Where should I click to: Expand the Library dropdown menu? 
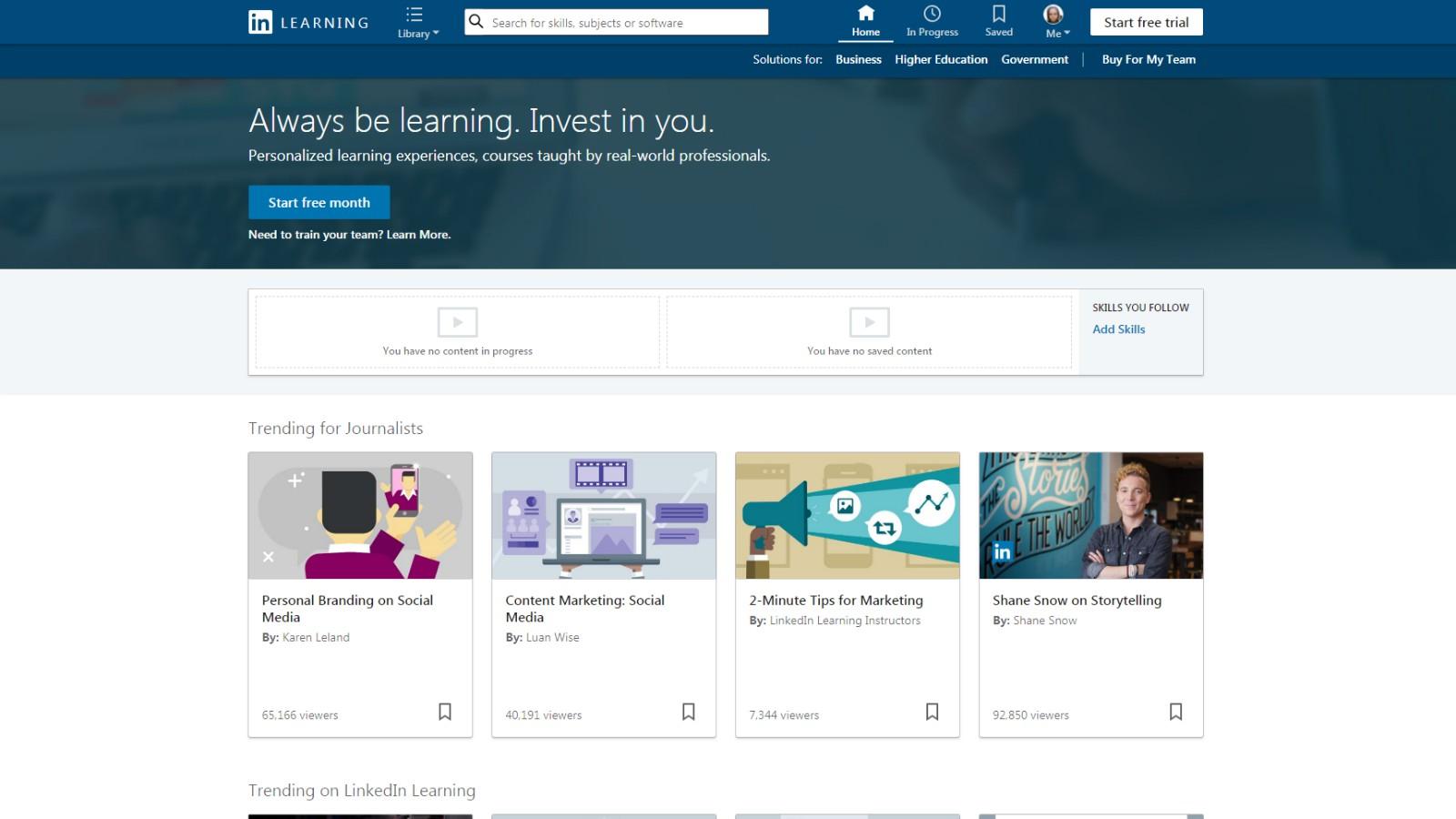[417, 23]
